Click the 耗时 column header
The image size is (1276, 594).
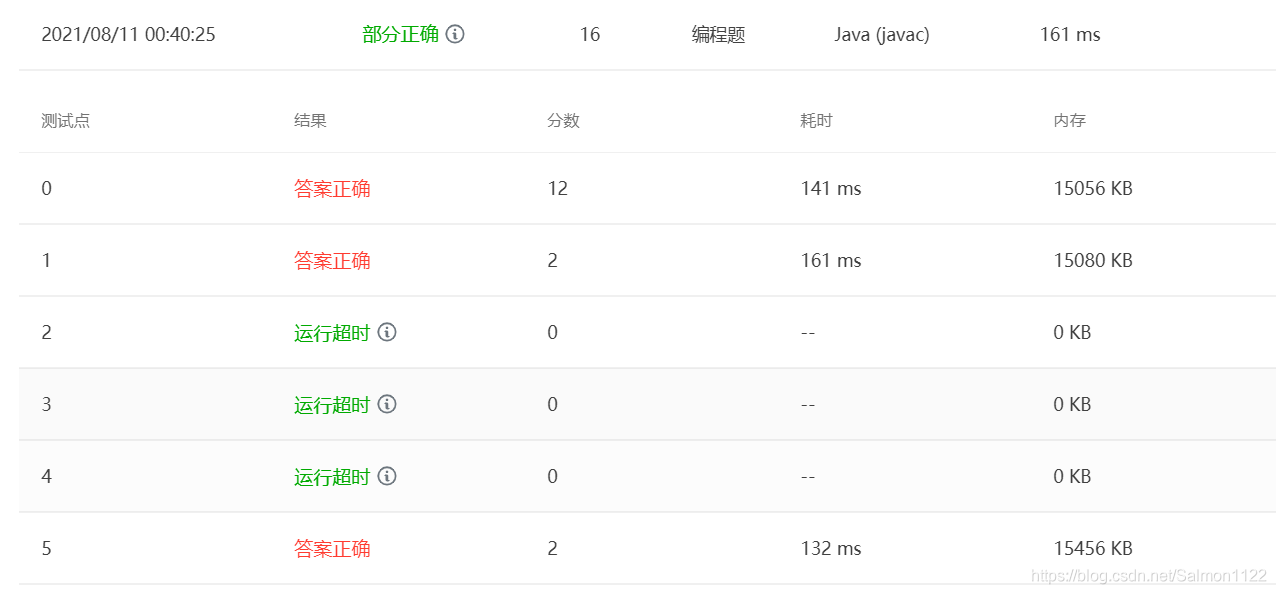tap(816, 120)
